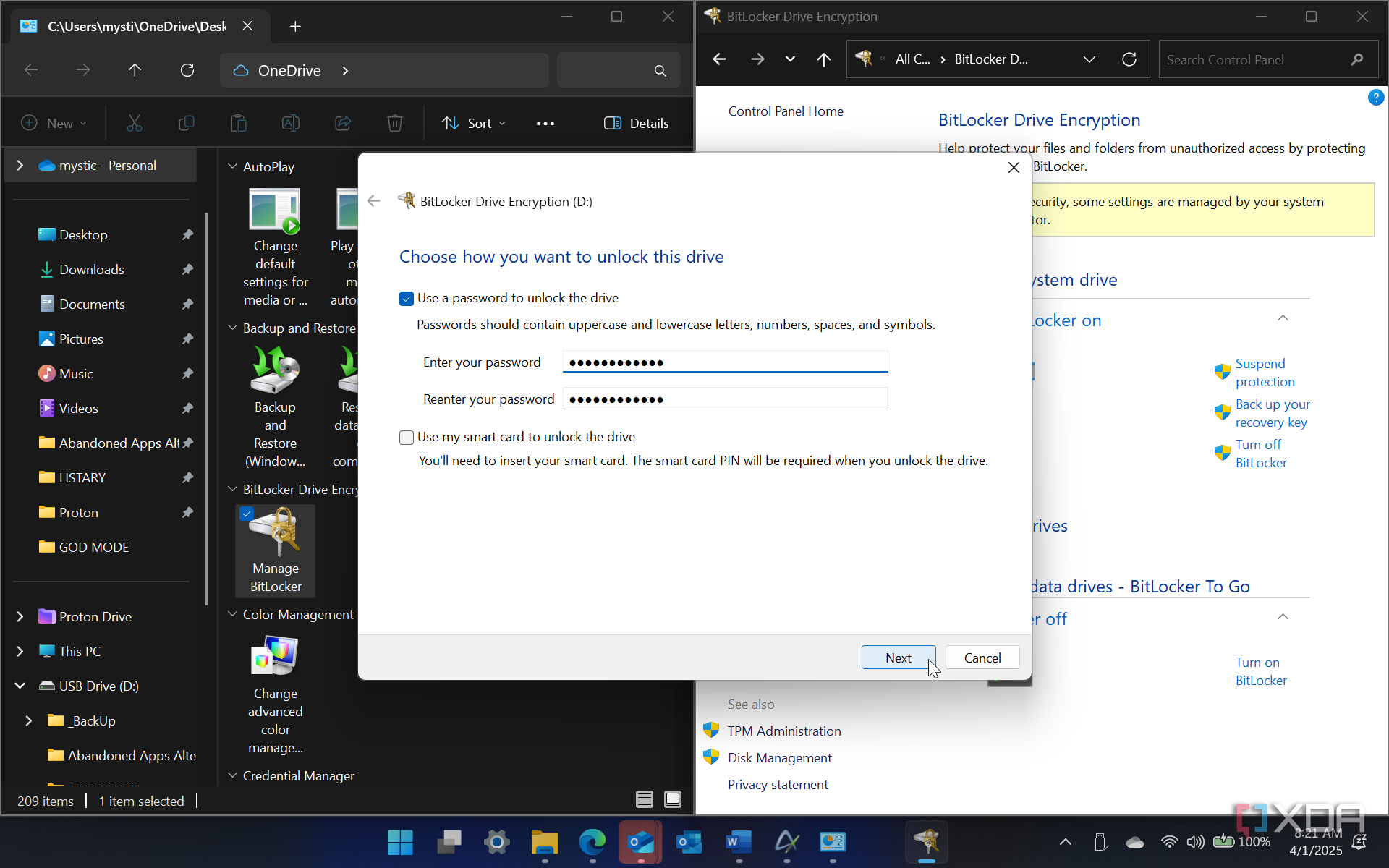Select Pictures in the navigation pane
1389x868 pixels.
click(81, 339)
